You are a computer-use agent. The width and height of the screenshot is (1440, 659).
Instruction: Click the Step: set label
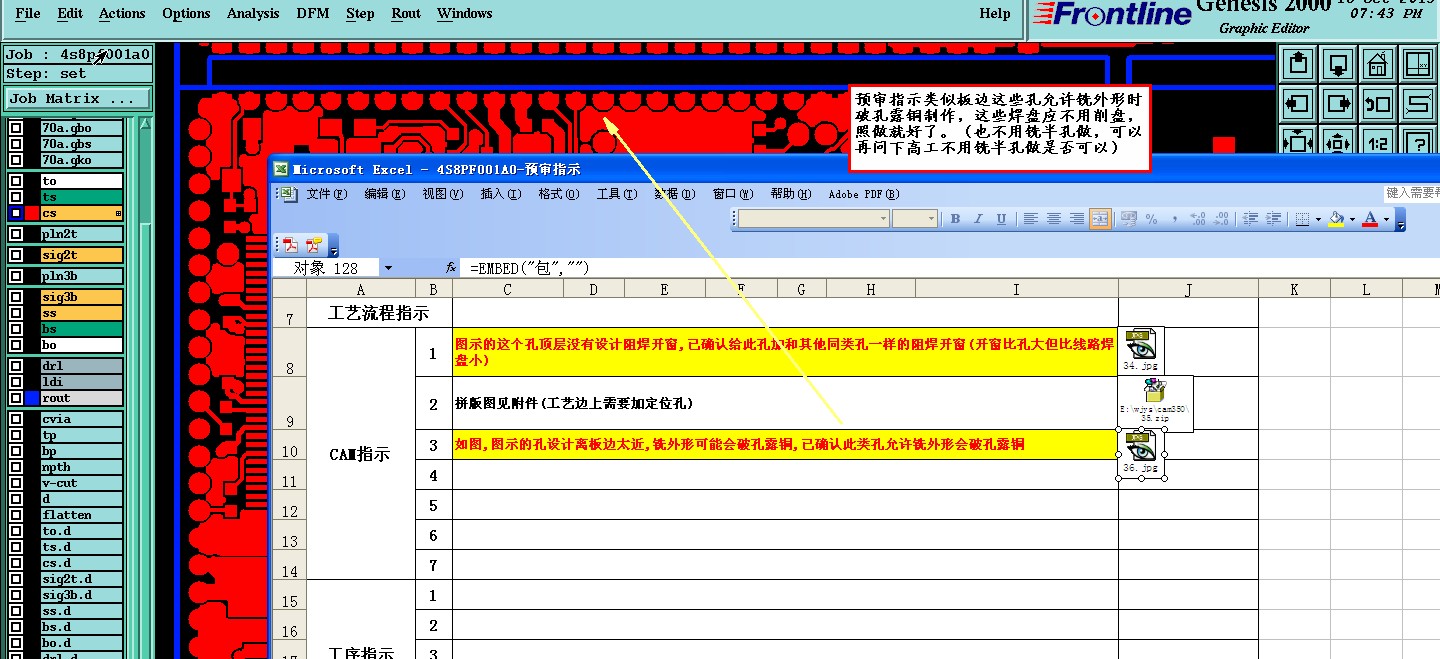pos(77,74)
